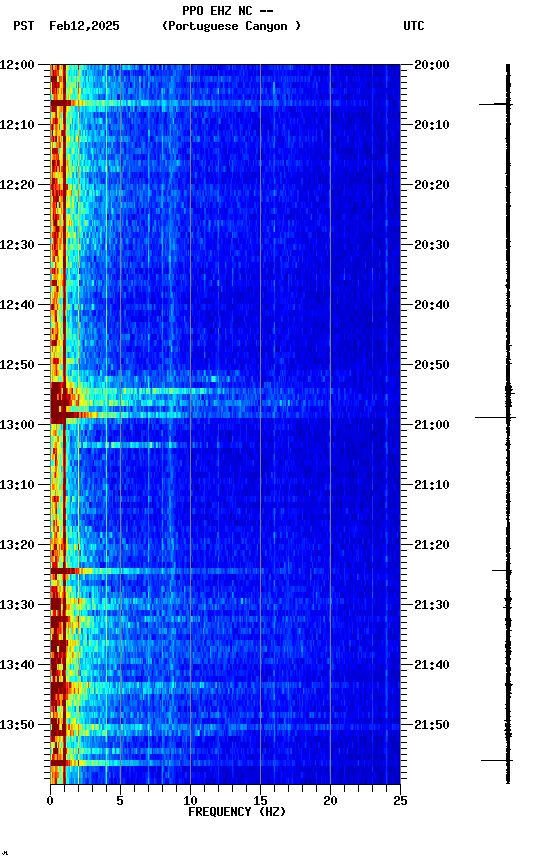Click the 13:50 PST time label
552x864 pixels.
tap(17, 726)
